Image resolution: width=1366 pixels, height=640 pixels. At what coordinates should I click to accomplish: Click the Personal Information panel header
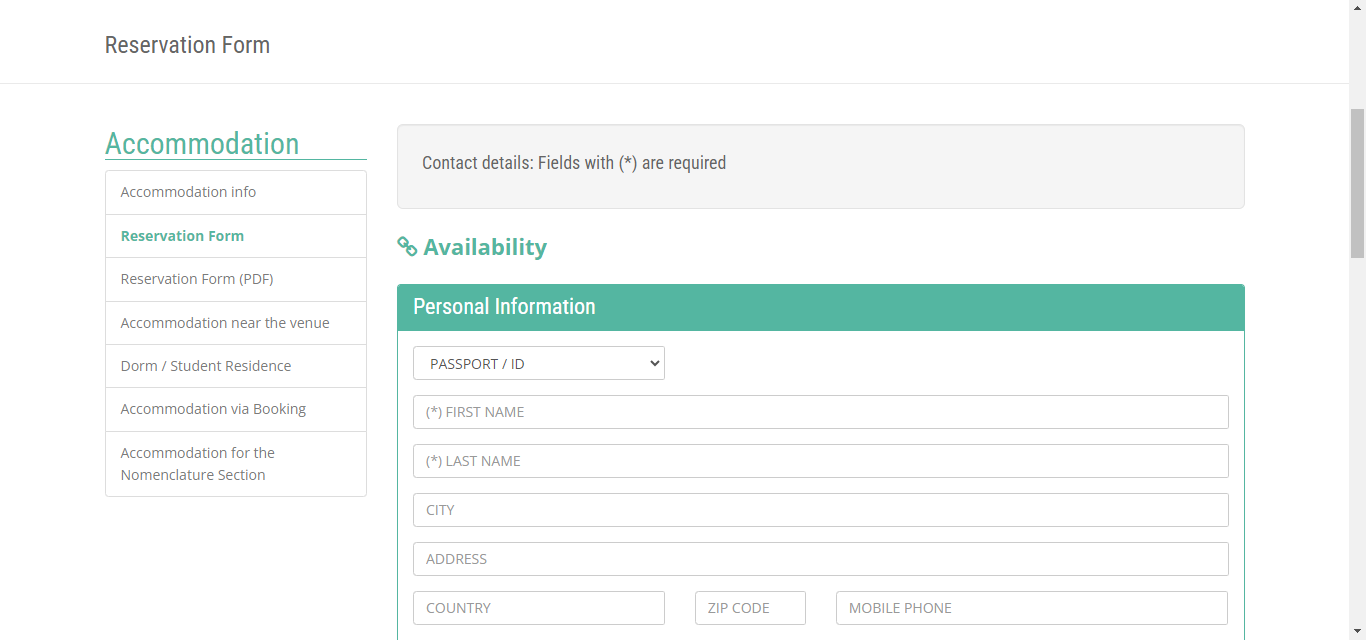(x=820, y=307)
